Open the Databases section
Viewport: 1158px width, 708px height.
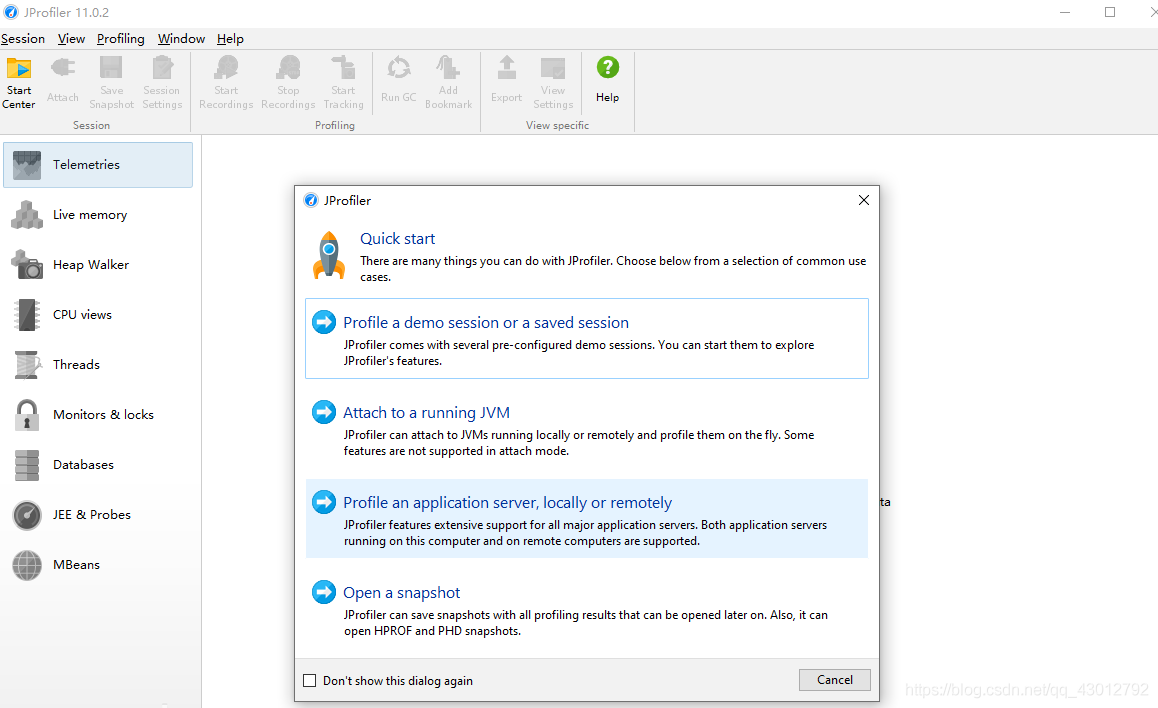tap(83, 465)
